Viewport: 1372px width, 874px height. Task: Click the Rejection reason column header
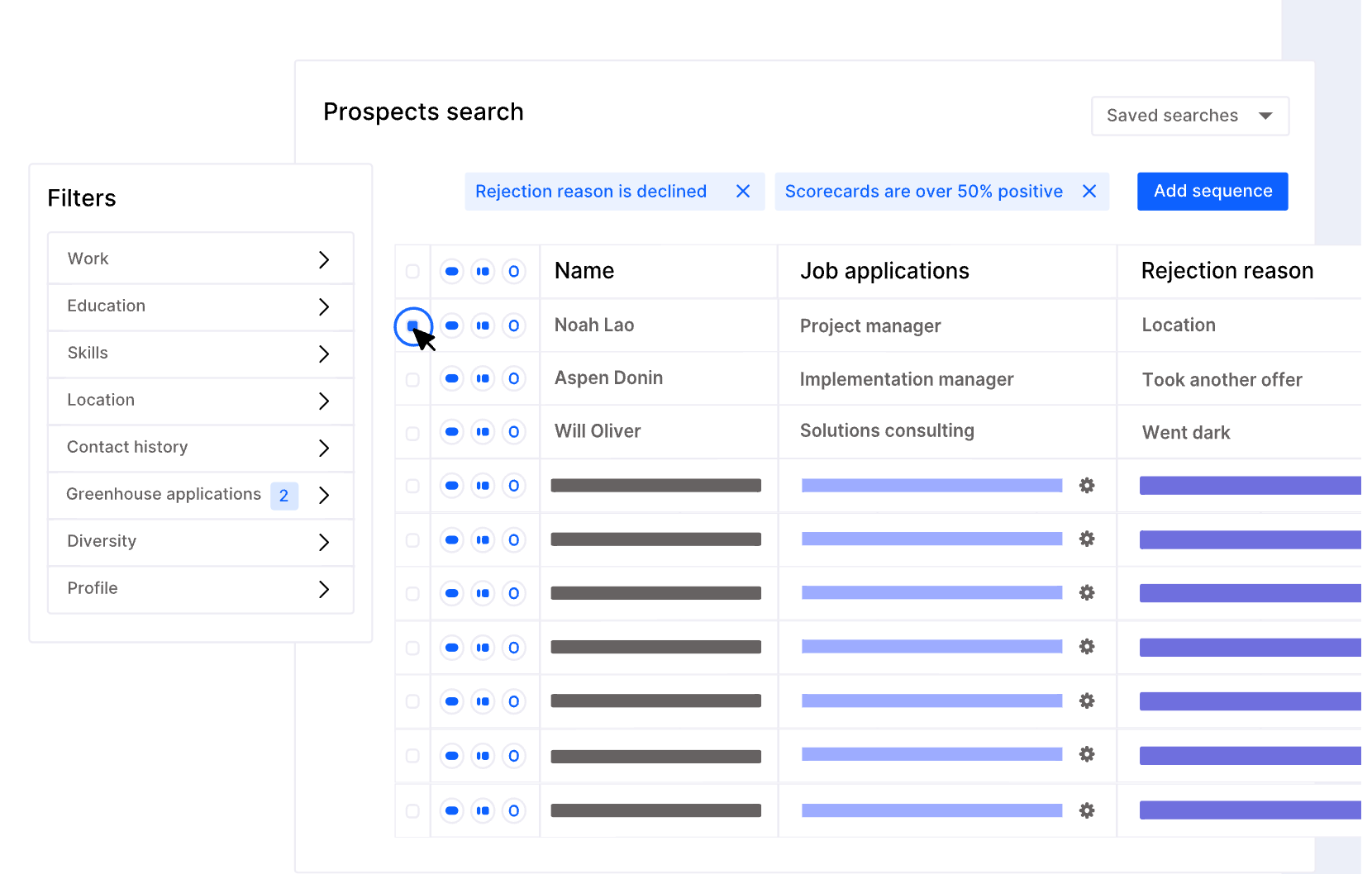click(1227, 271)
